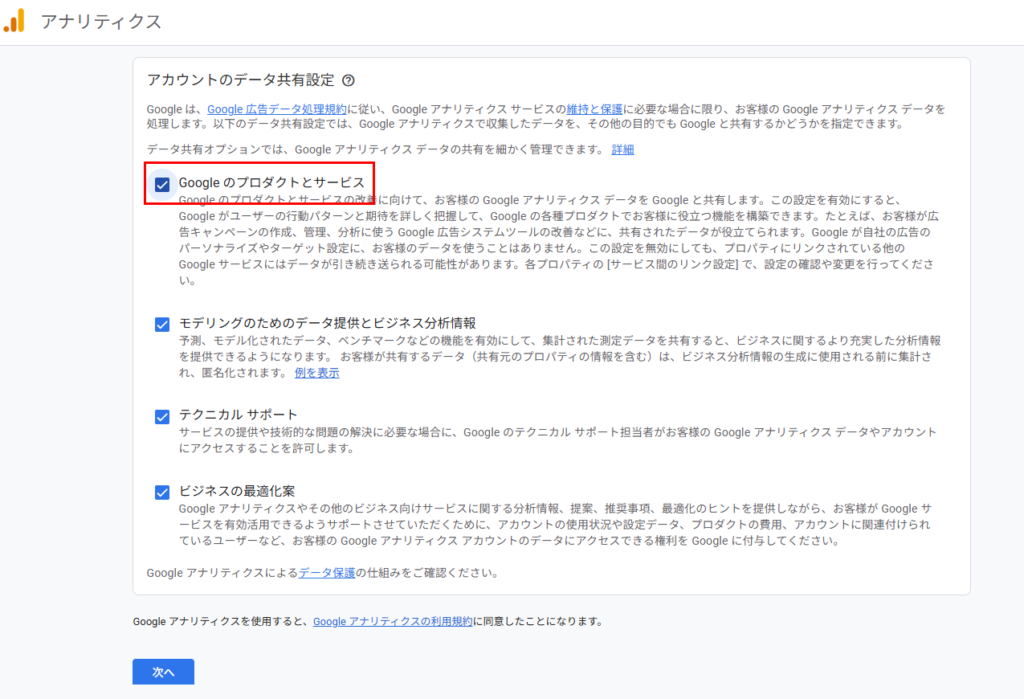Viewport: 1024px width, 699px height.
Task: Click the テクニカル サポート description paragraph
Action: tap(557, 440)
